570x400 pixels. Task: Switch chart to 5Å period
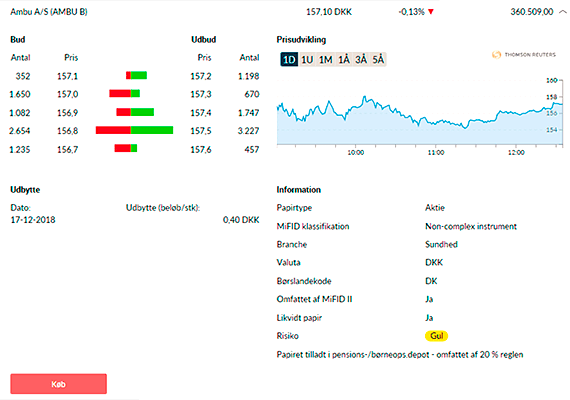378,59
